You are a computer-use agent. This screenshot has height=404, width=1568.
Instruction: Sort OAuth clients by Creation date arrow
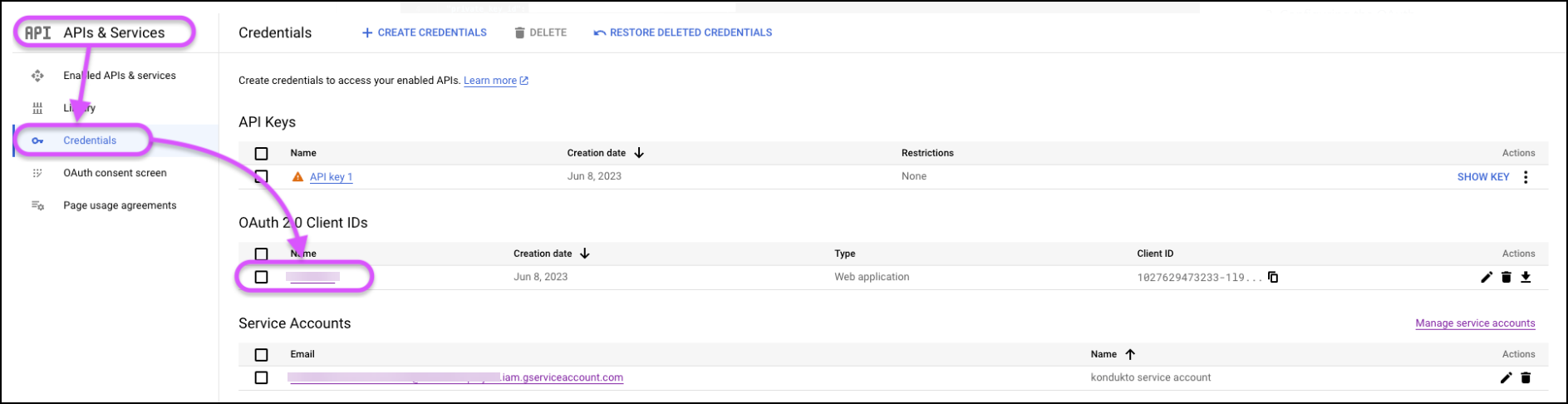coord(585,254)
